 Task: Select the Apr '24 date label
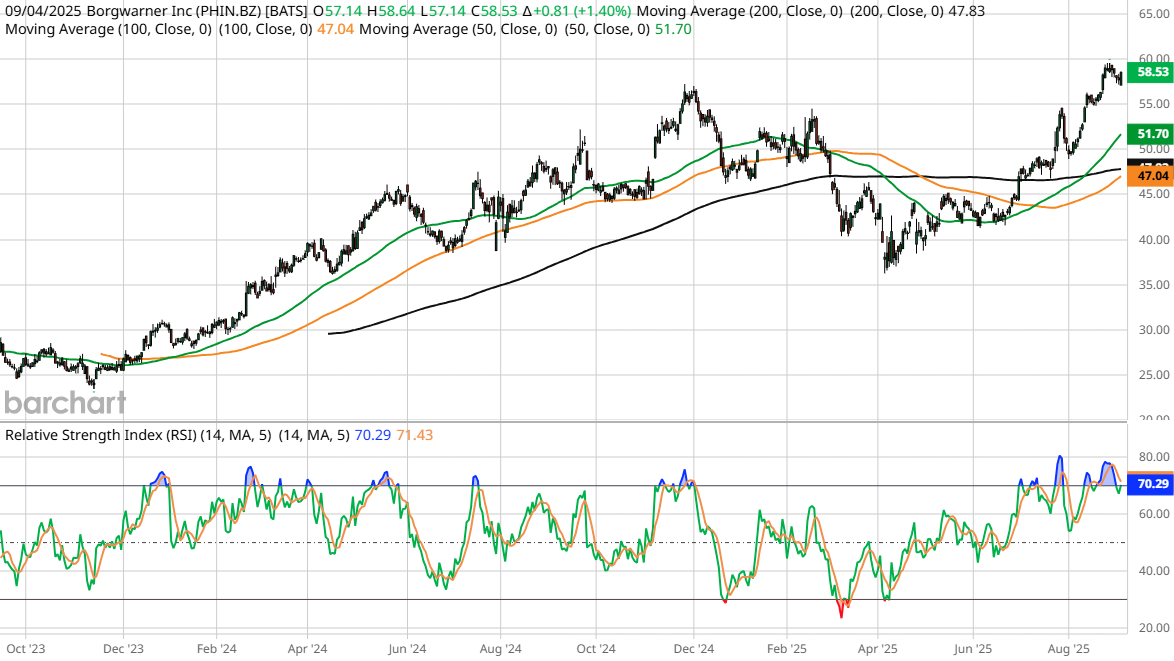(x=307, y=648)
